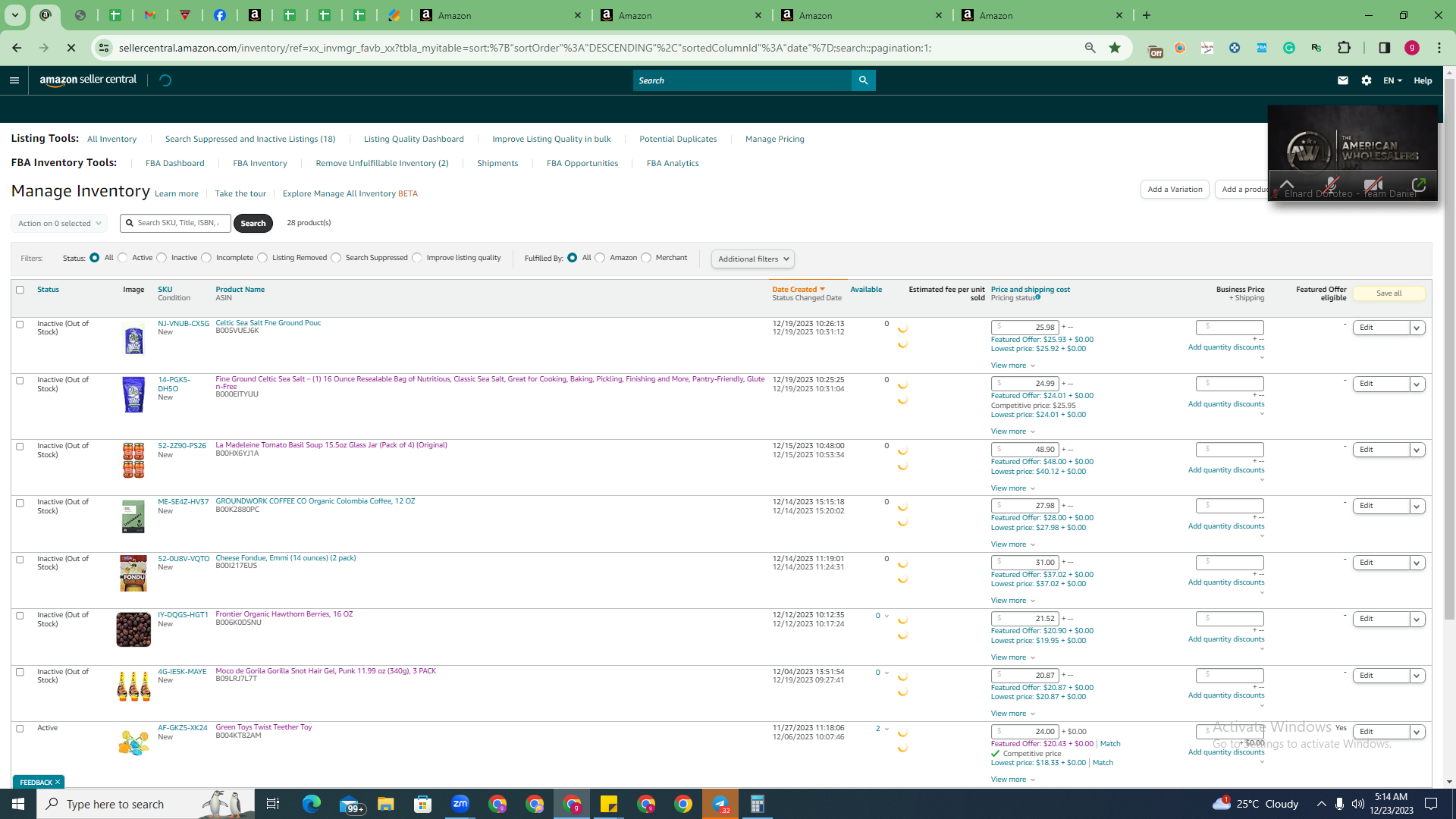Screen dimensions: 1456x819
Task: Click the price field showing 25.98
Action: (x=1025, y=328)
